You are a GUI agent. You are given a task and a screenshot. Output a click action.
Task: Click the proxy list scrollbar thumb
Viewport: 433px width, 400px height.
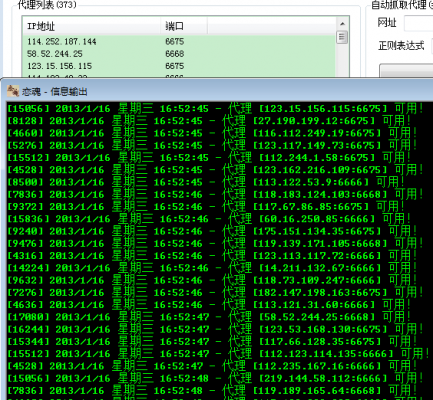342,37
